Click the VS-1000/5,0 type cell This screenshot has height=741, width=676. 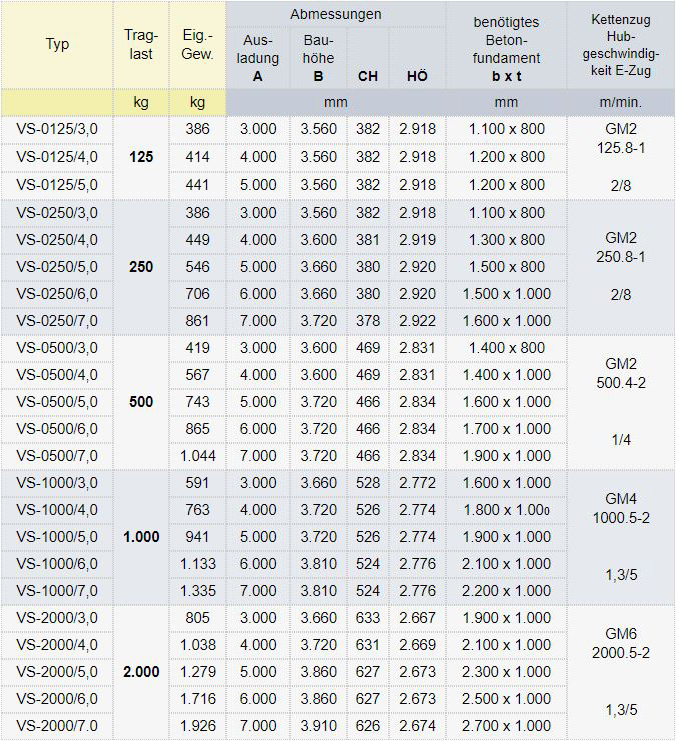pos(58,537)
